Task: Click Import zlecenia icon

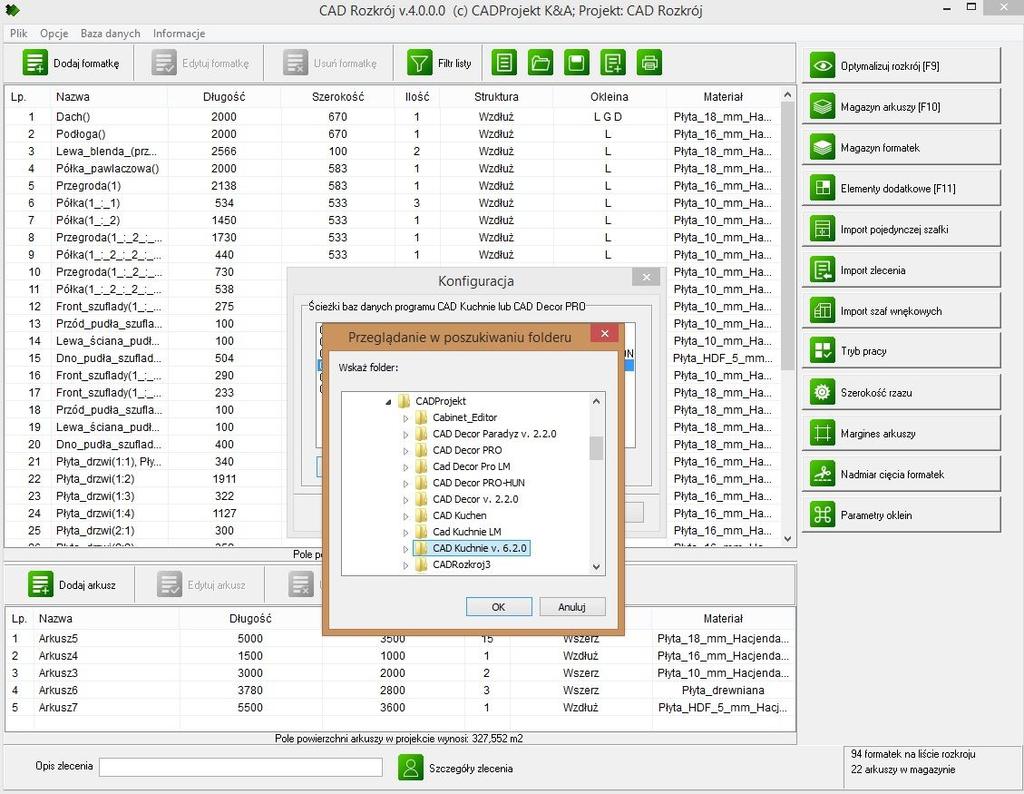Action: 822,270
